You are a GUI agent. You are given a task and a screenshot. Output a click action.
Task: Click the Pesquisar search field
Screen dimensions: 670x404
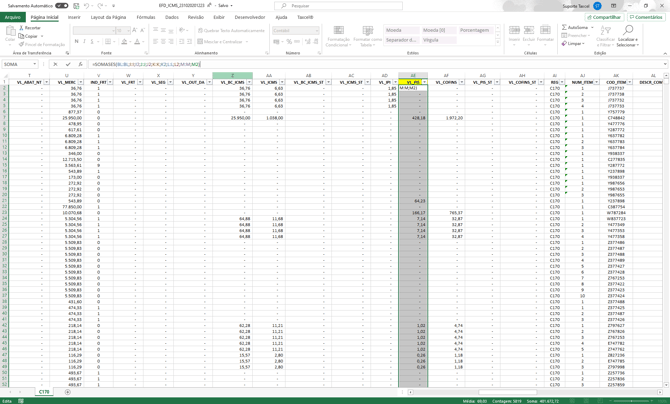(x=340, y=6)
